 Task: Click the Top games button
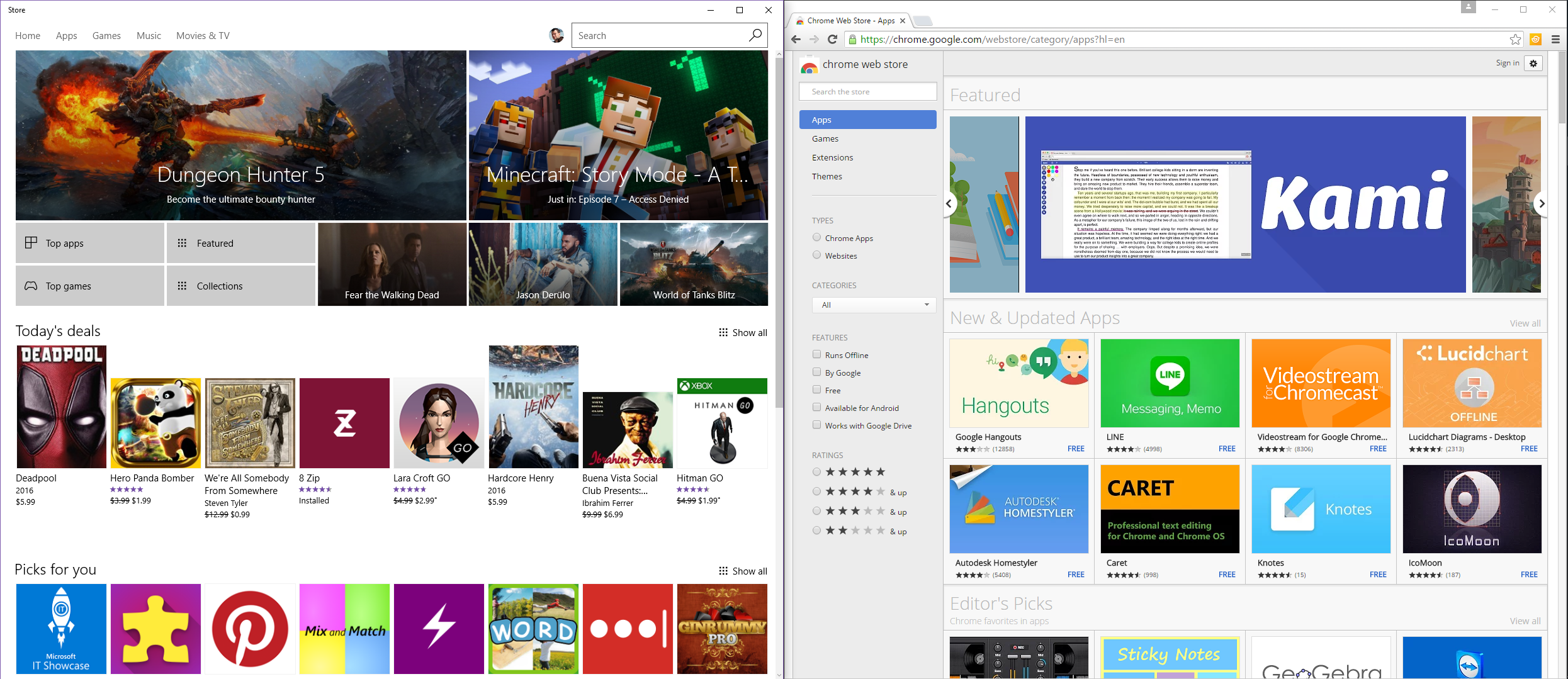click(90, 286)
